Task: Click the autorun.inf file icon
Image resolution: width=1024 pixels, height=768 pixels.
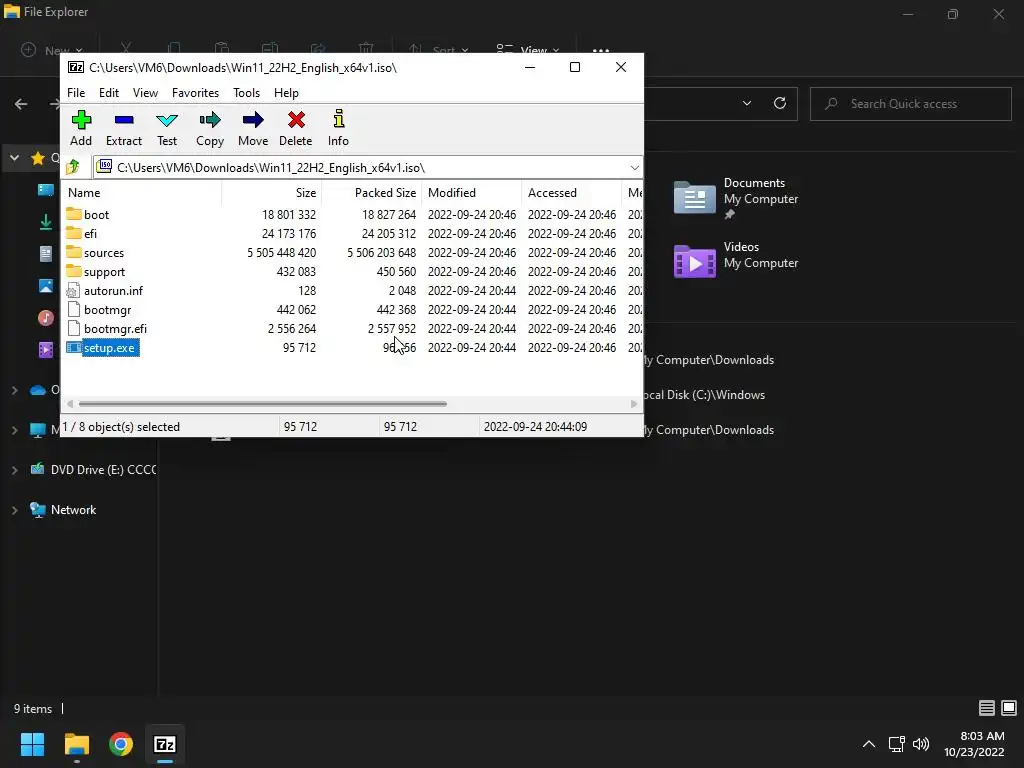Action: [74, 291]
